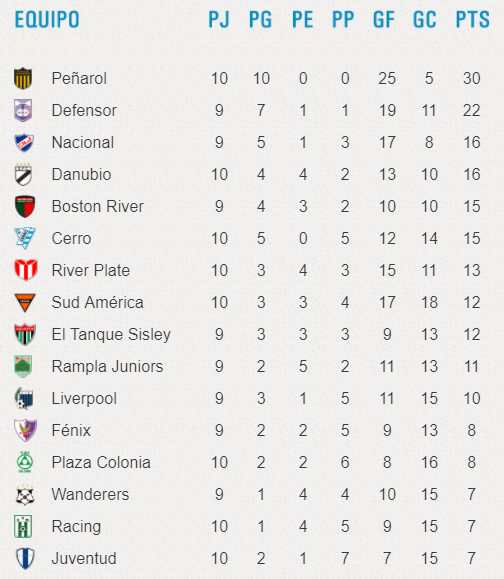The image size is (504, 579).
Task: Click the Cerro team crest
Action: (x=25, y=238)
